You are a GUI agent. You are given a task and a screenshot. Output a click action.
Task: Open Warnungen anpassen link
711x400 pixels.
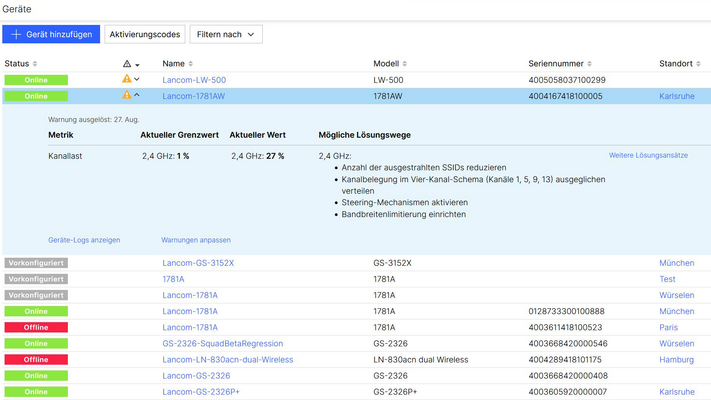click(196, 240)
